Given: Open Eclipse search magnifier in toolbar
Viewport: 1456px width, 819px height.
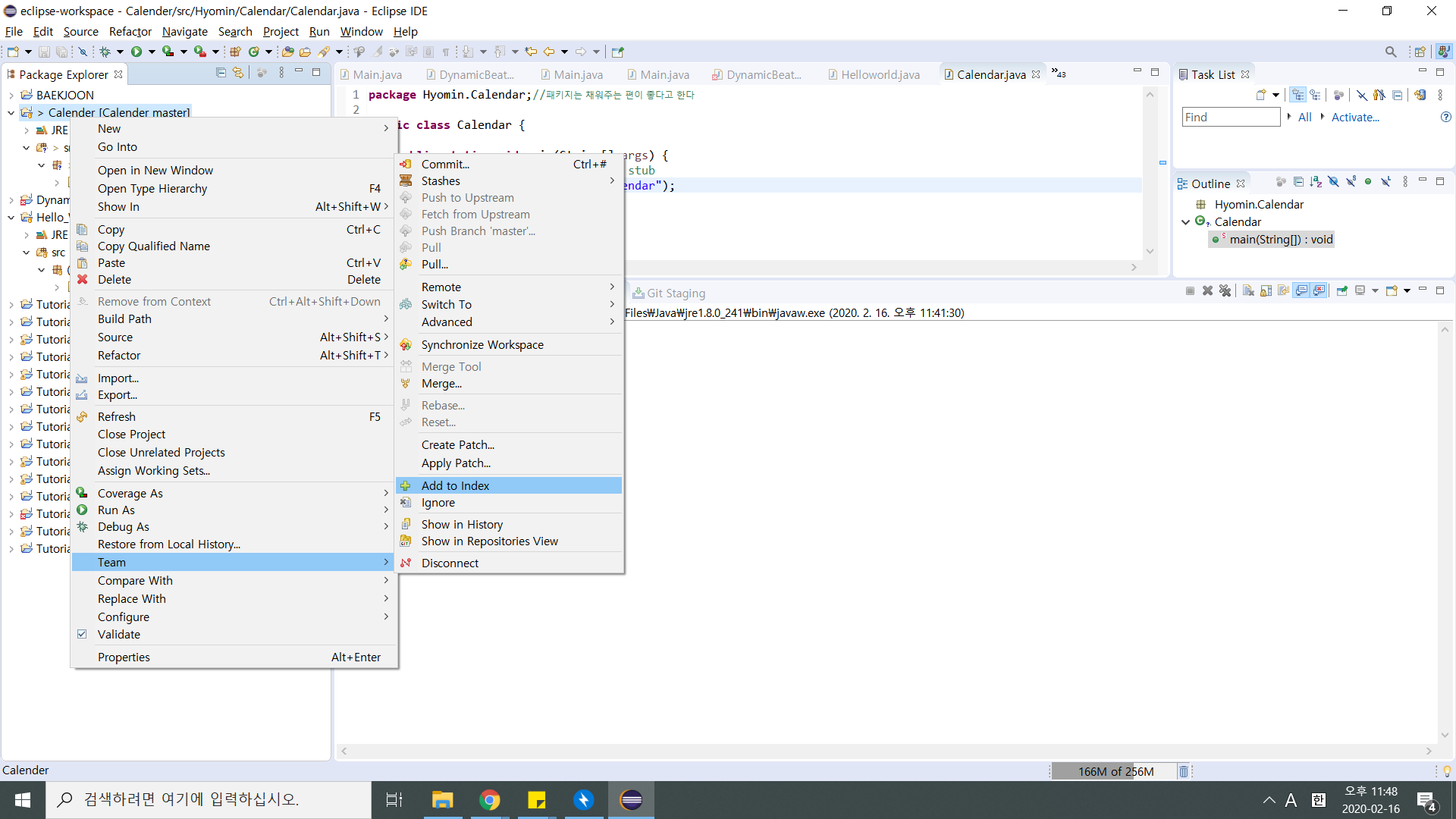Looking at the screenshot, I should [x=1390, y=52].
